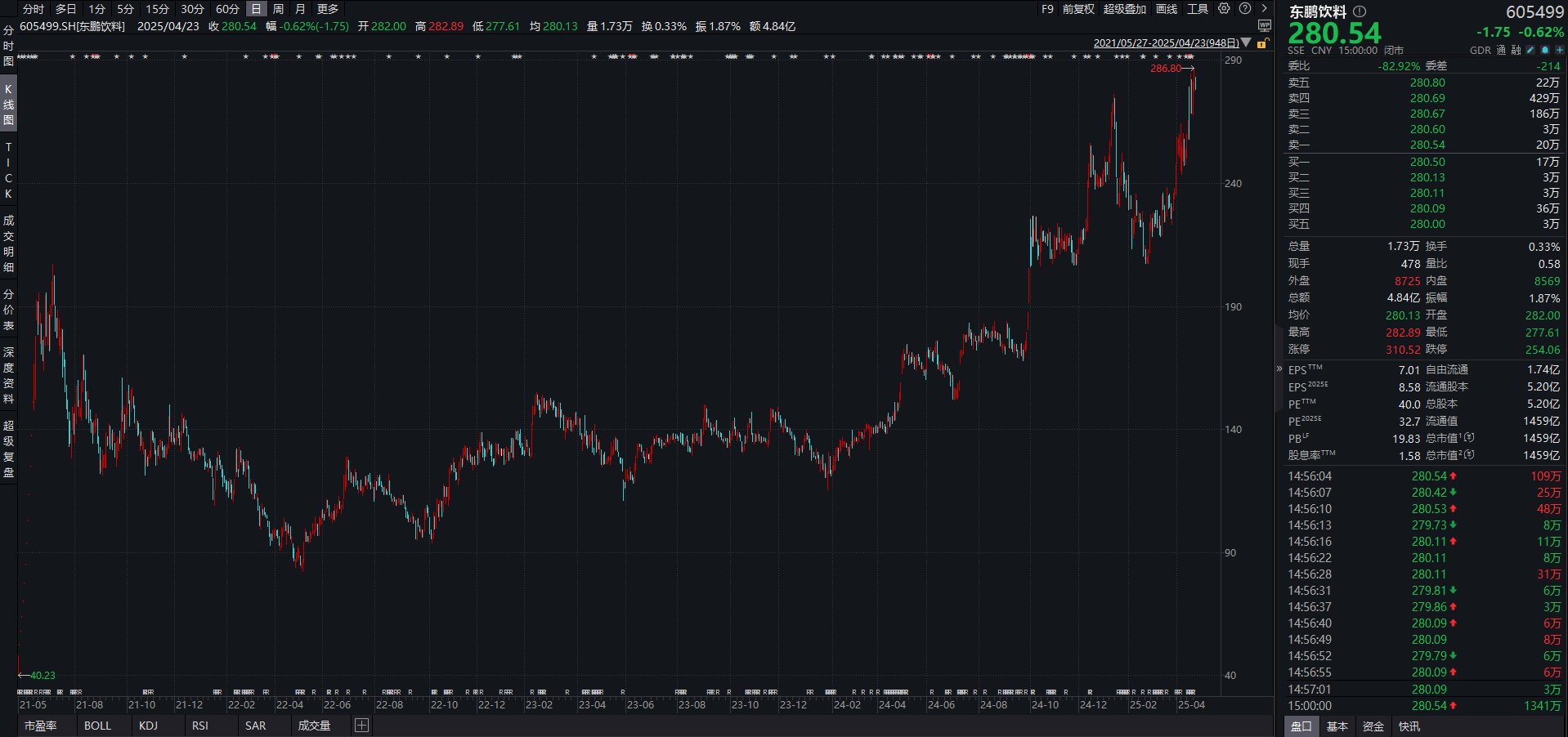Add indicator panel with plus box icon
Image resolution: width=1568 pixels, height=737 pixels.
(361, 726)
